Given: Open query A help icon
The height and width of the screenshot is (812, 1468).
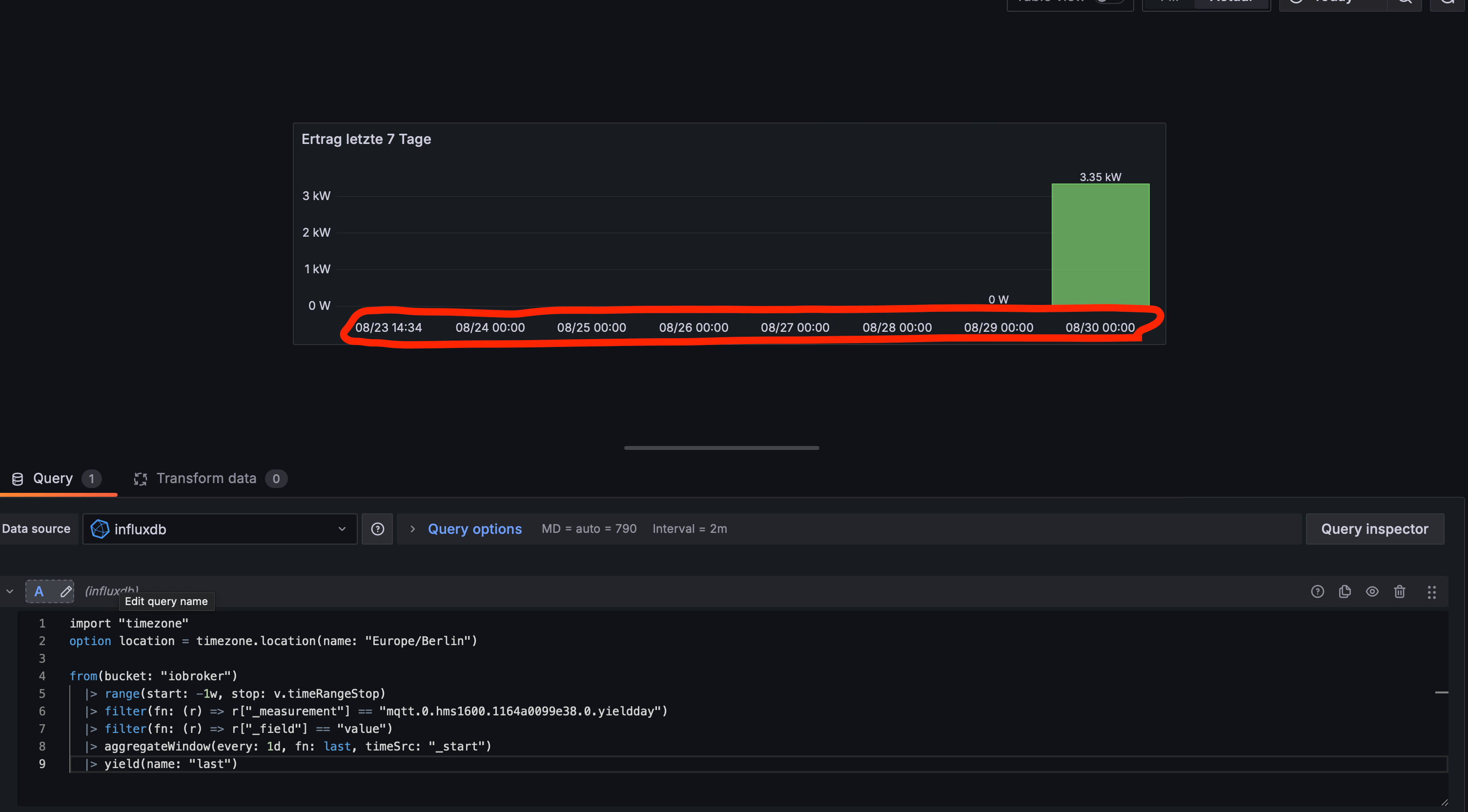Looking at the screenshot, I should [x=1317, y=591].
